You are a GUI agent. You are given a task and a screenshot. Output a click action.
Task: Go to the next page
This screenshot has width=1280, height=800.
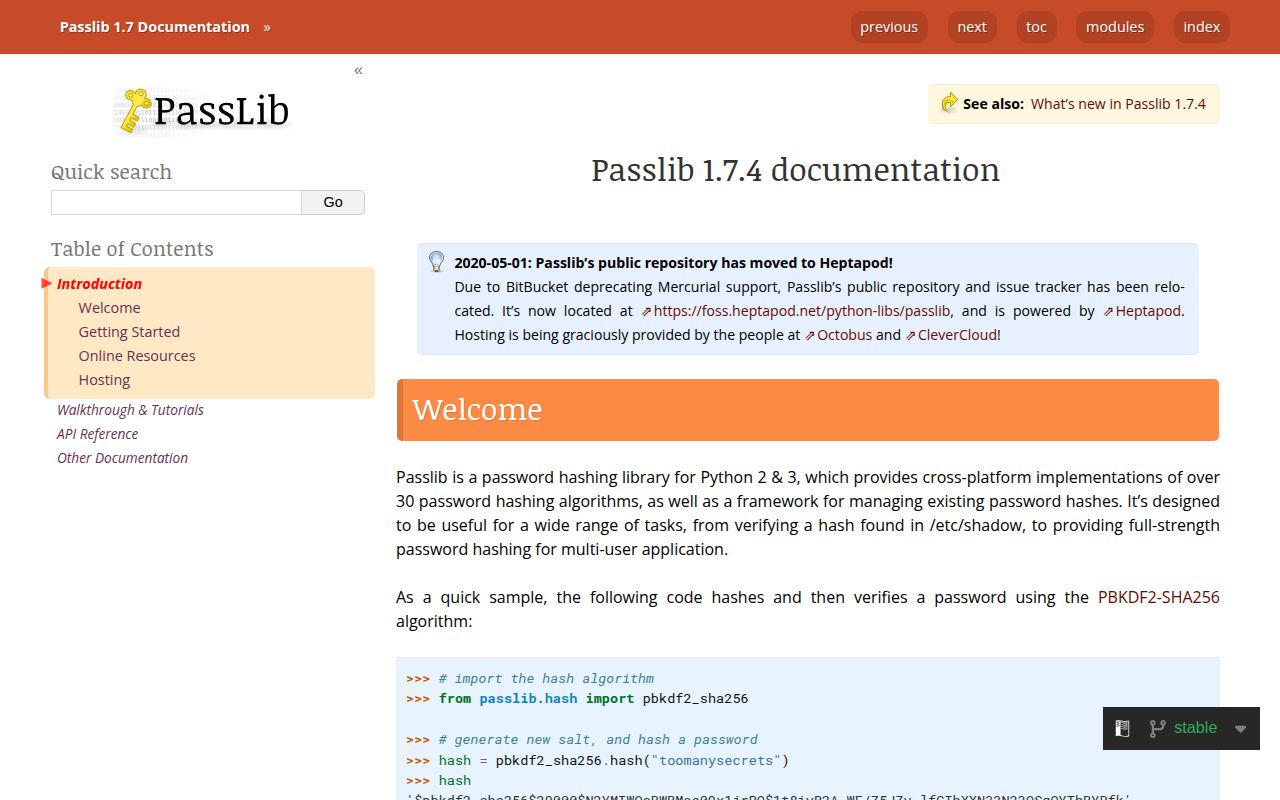coord(972,27)
